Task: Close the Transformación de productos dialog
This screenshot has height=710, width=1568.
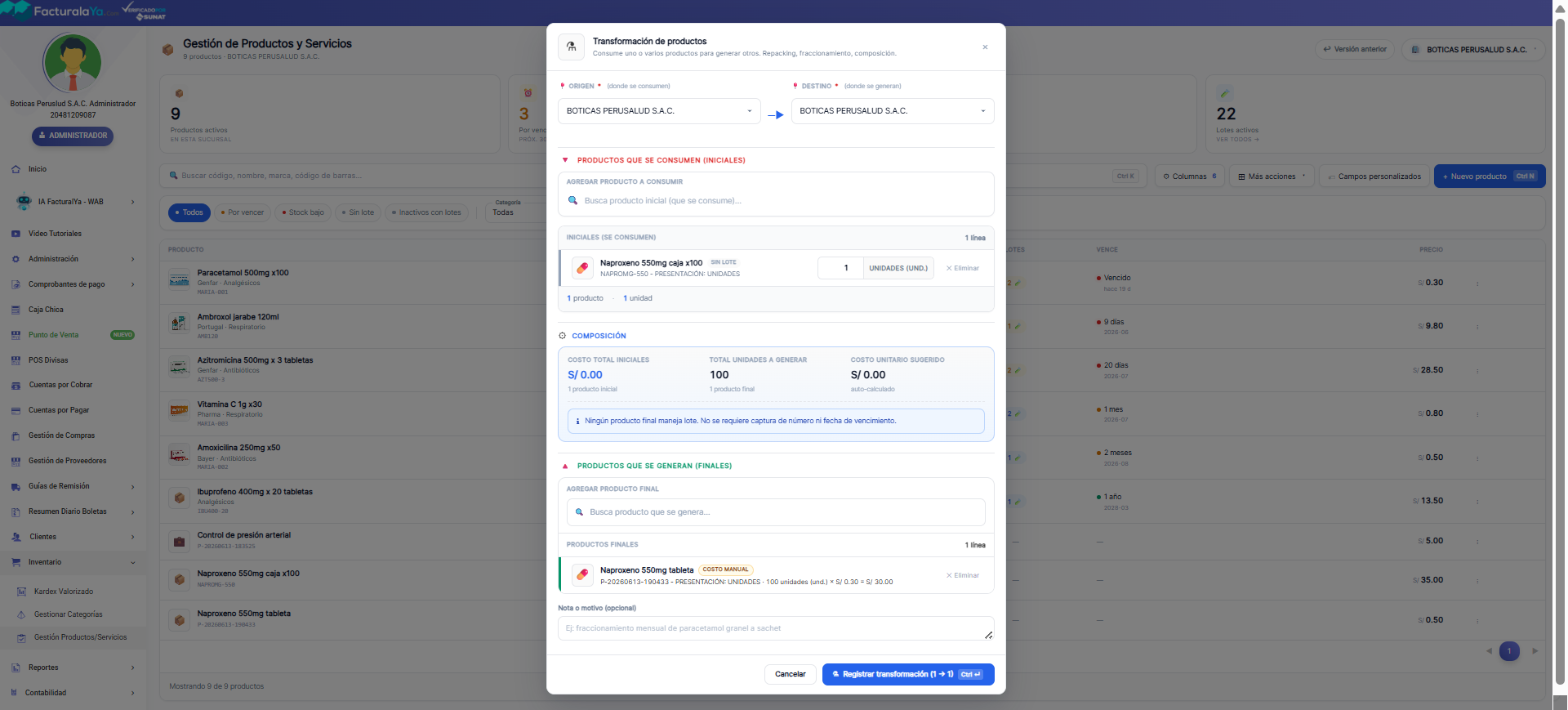Action: point(985,47)
